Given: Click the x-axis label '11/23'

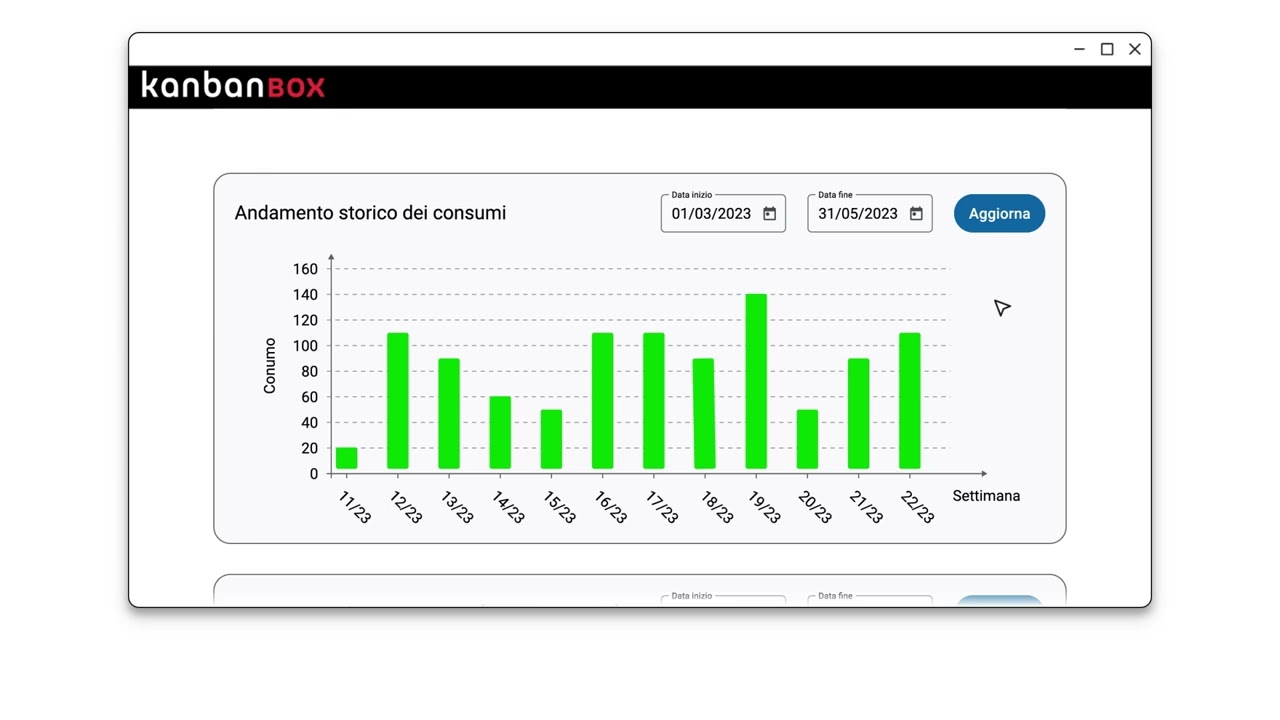Looking at the screenshot, I should pyautogui.click(x=355, y=508).
